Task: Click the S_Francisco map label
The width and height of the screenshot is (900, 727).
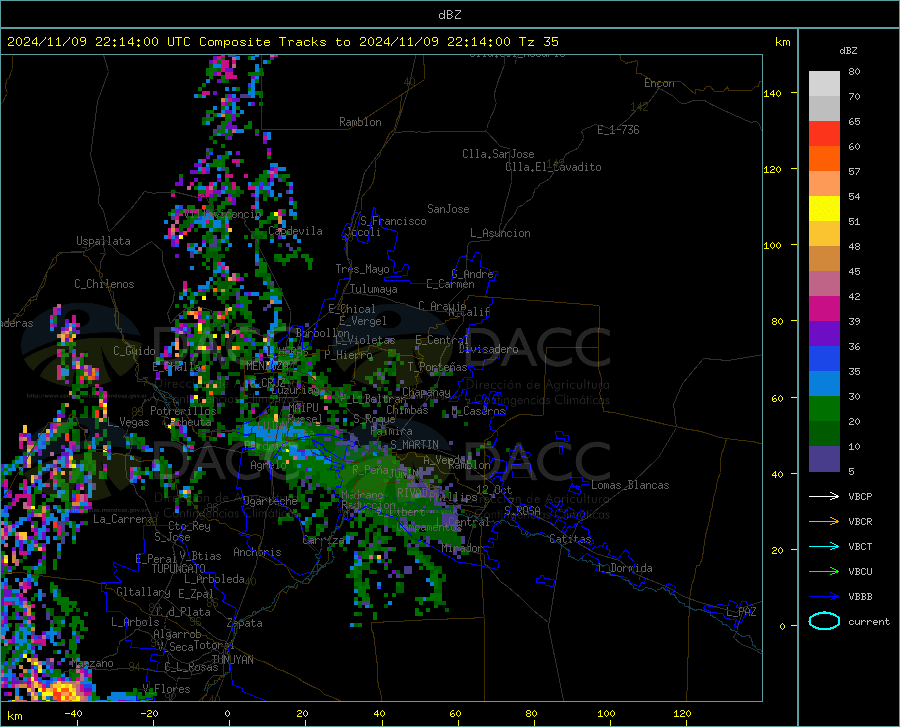Action: point(393,221)
